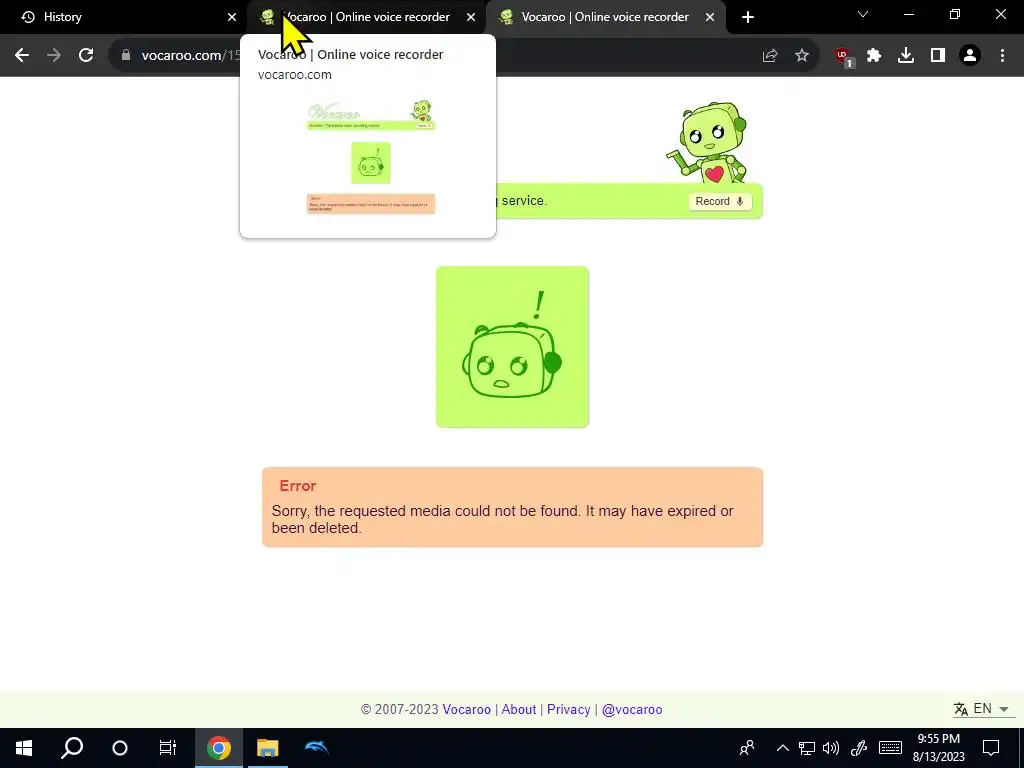Close the last Vocaroo tab

click(710, 17)
